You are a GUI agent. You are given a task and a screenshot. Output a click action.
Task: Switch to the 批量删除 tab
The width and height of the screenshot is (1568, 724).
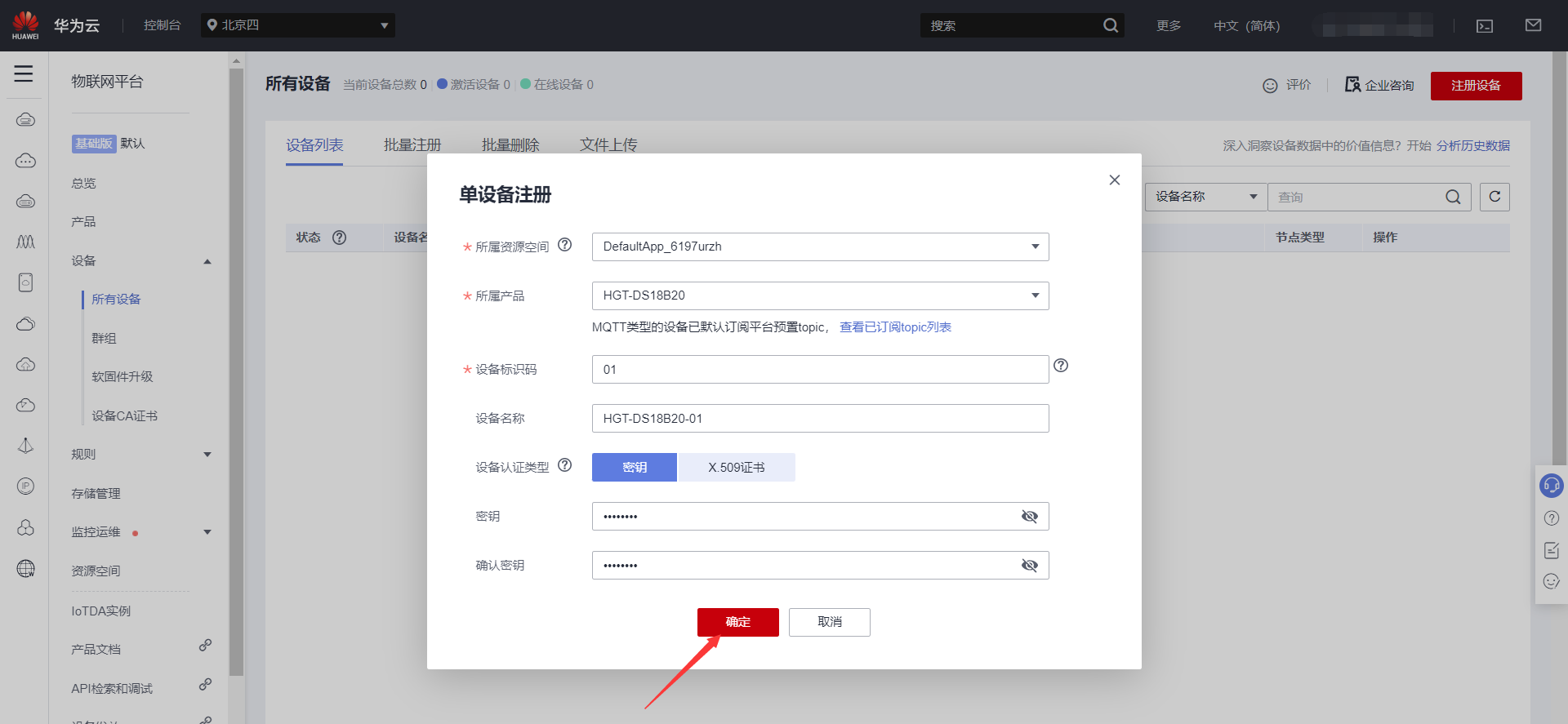tap(510, 144)
